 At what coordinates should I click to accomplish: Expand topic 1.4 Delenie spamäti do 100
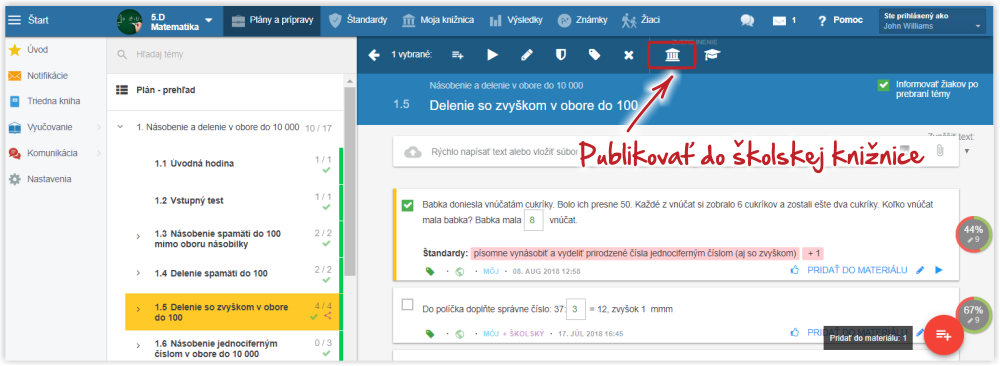[x=138, y=274]
